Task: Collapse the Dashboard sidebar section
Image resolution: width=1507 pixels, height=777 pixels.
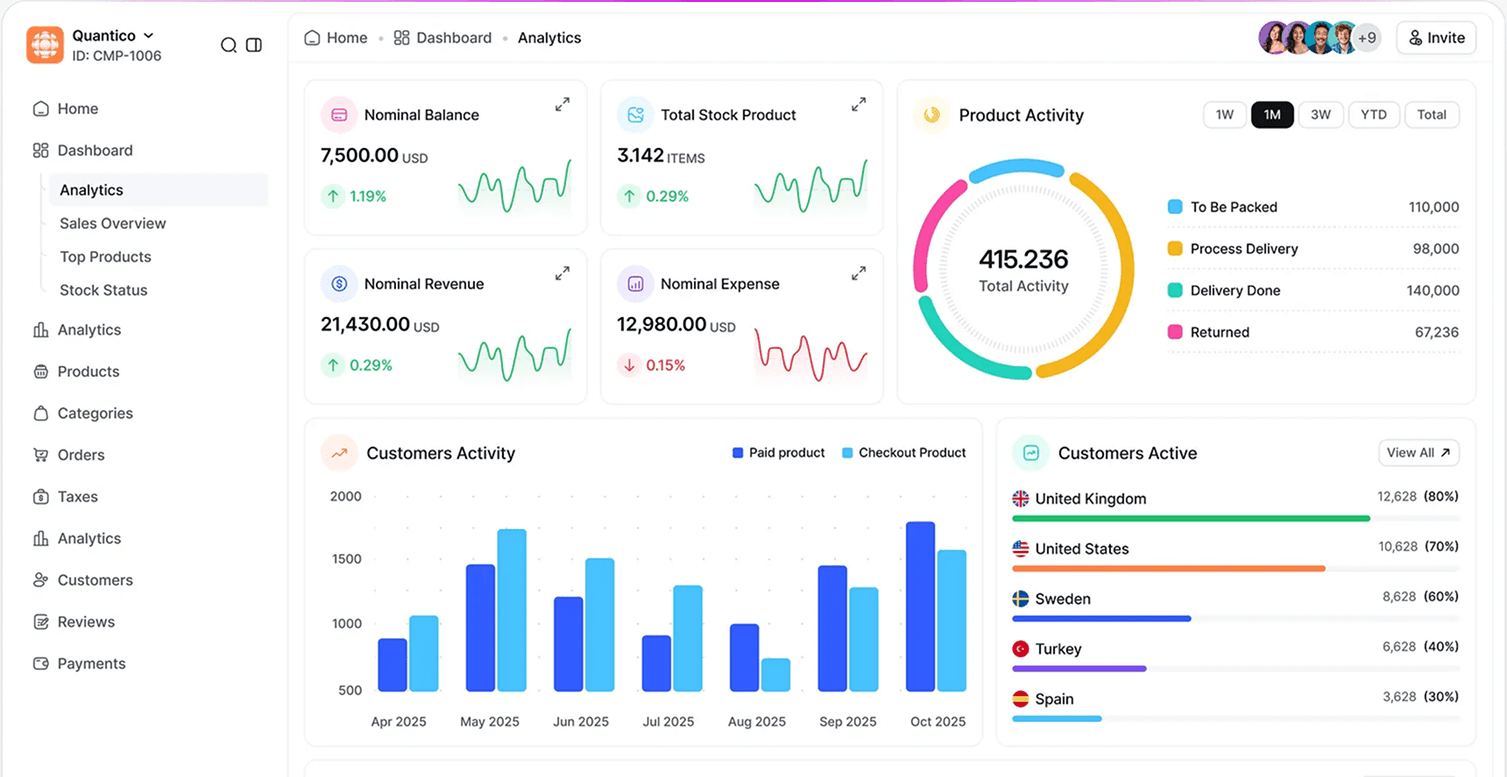Action: (95, 150)
